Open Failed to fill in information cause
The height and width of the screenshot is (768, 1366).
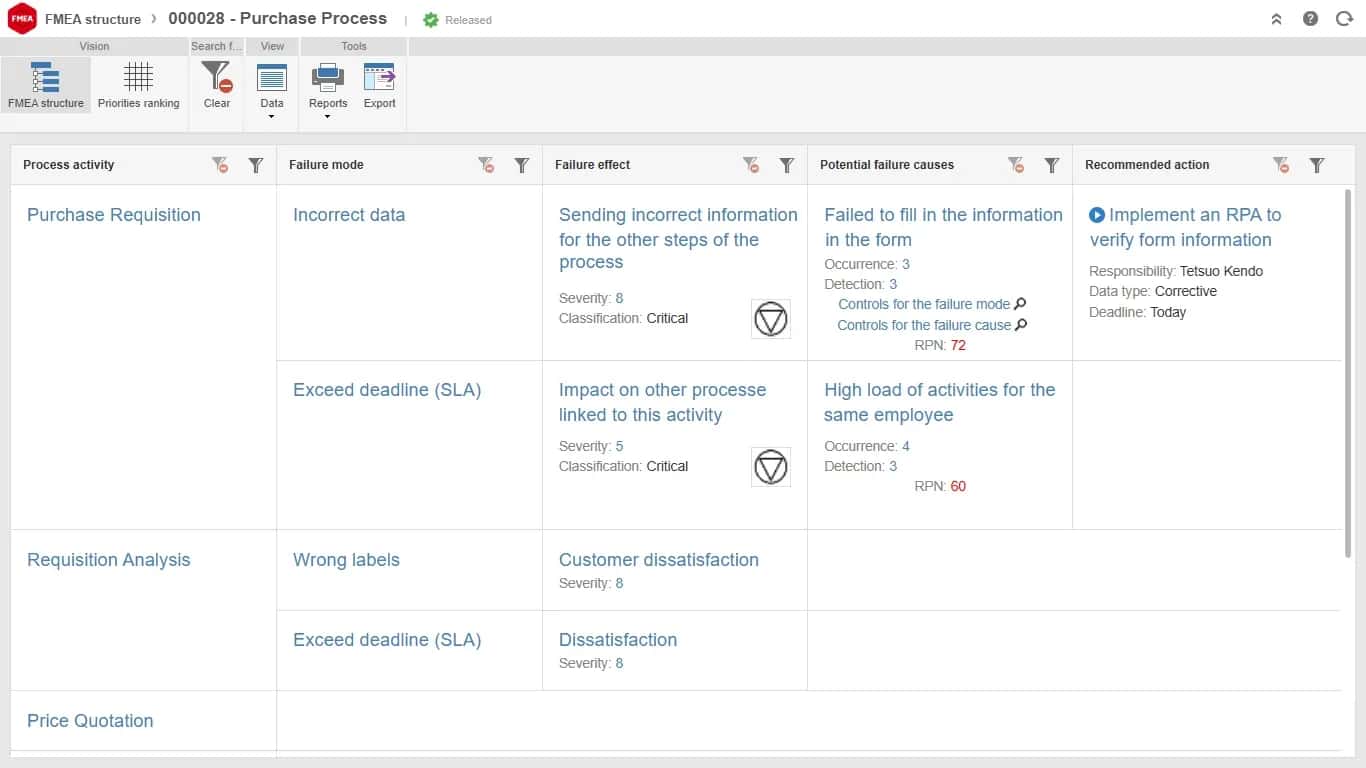point(944,227)
